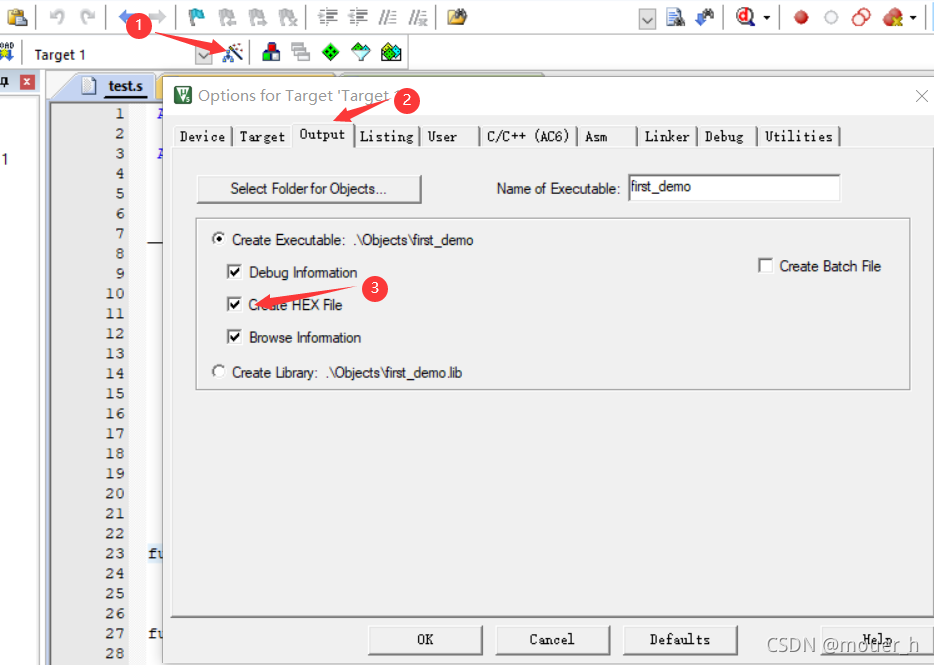Start debug session with magnifier d icon

pyautogui.click(x=745, y=17)
